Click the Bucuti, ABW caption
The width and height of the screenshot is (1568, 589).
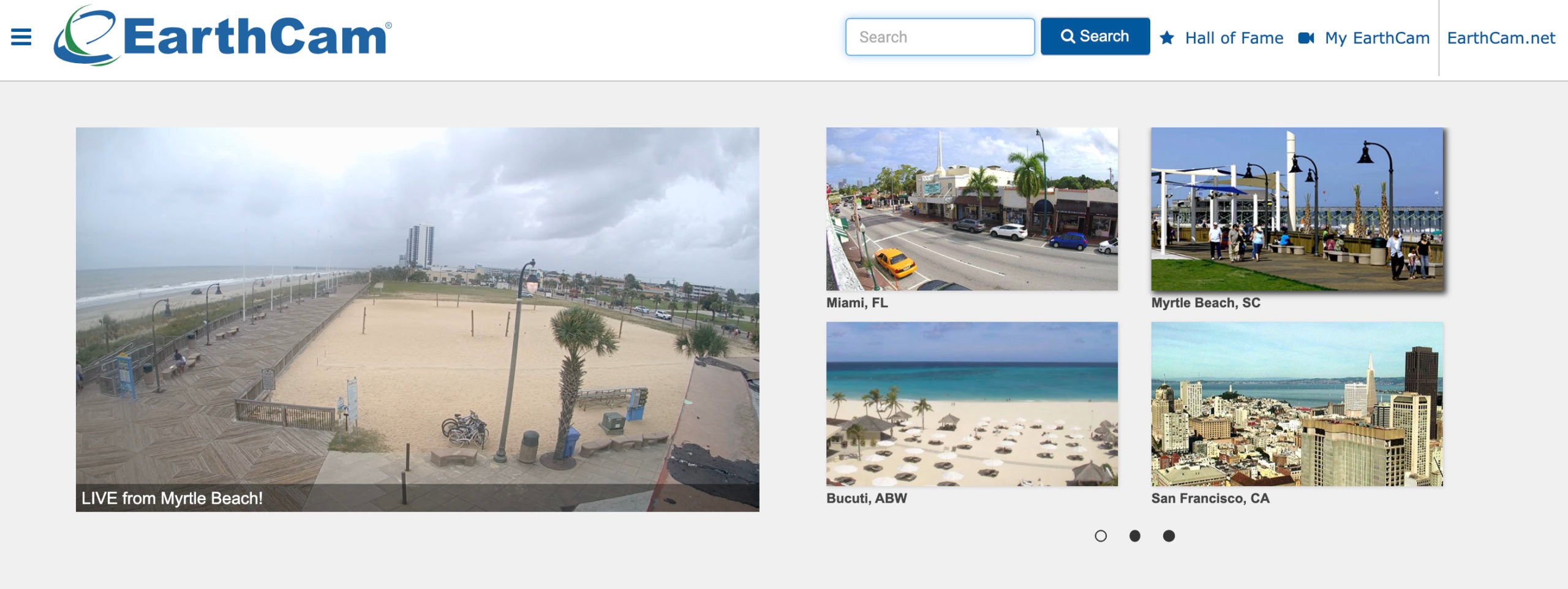tap(867, 498)
